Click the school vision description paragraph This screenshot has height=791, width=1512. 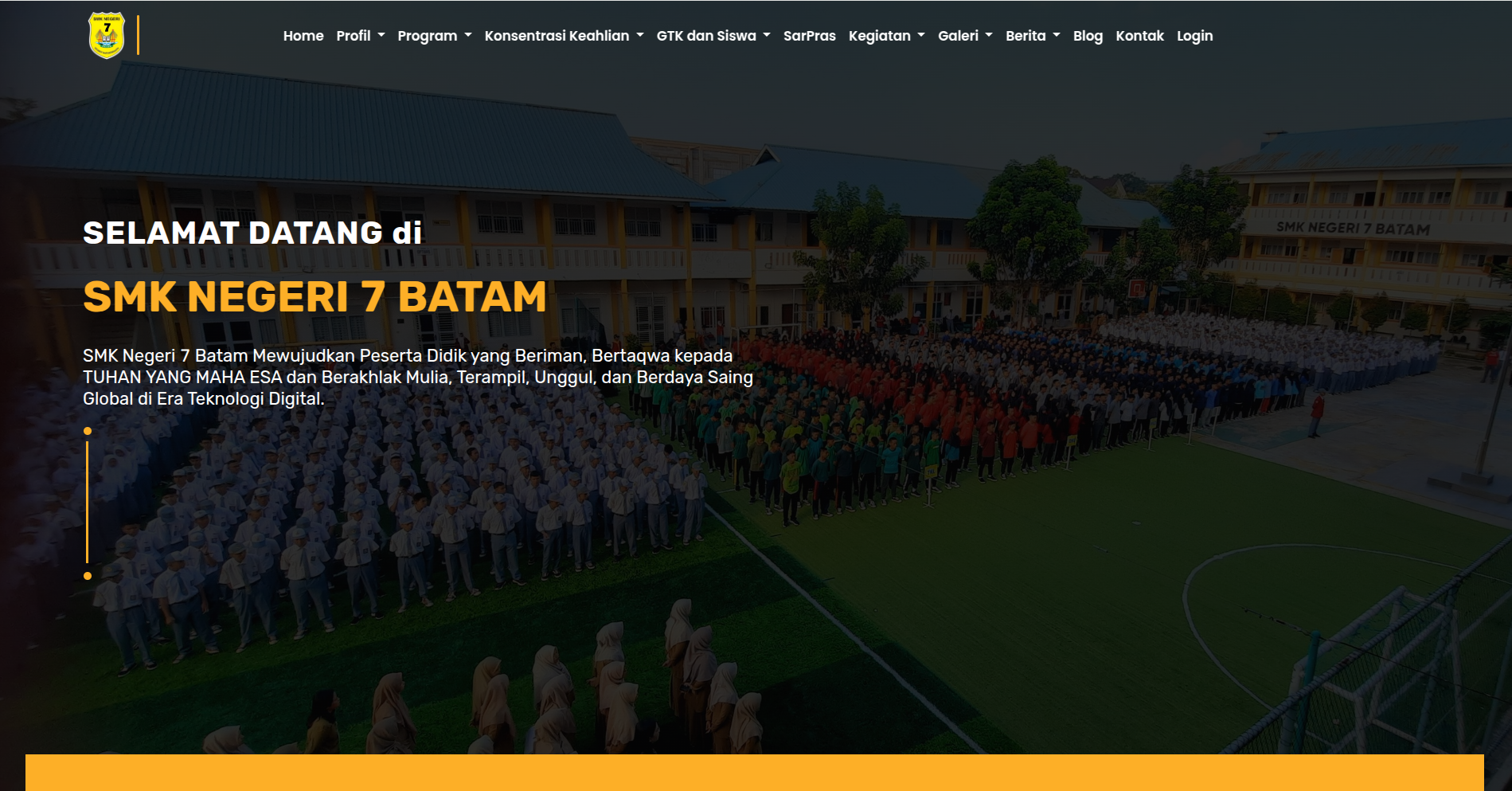pyautogui.click(x=417, y=377)
